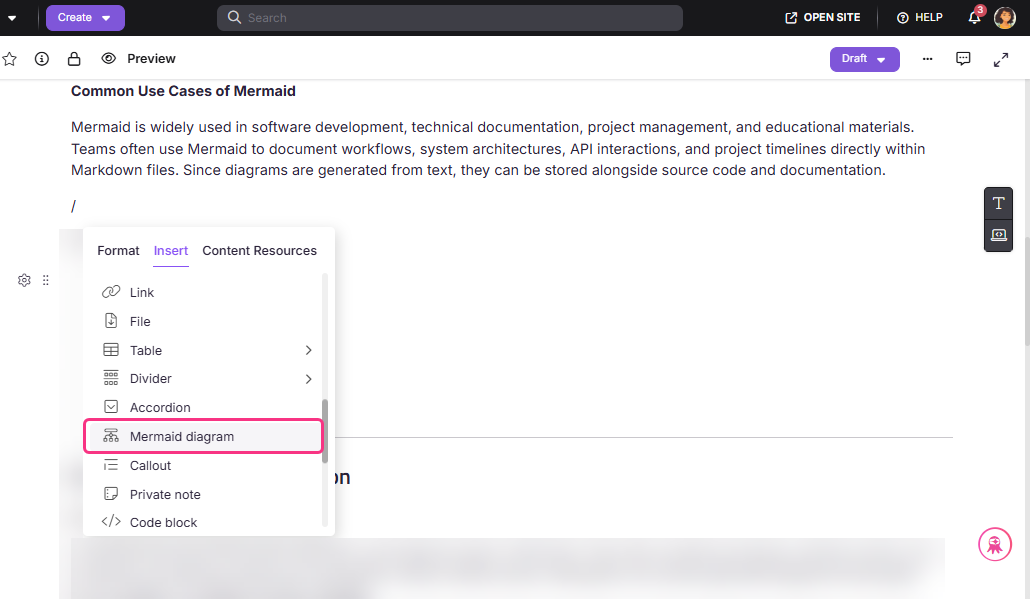Choose Link from insert menu
Screen dimensions: 1030x599
(204, 292)
